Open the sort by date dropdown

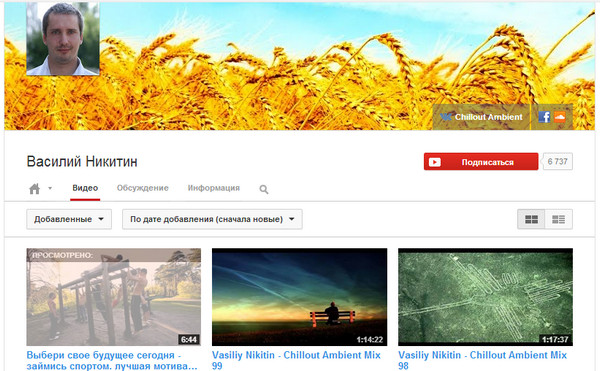coord(212,219)
